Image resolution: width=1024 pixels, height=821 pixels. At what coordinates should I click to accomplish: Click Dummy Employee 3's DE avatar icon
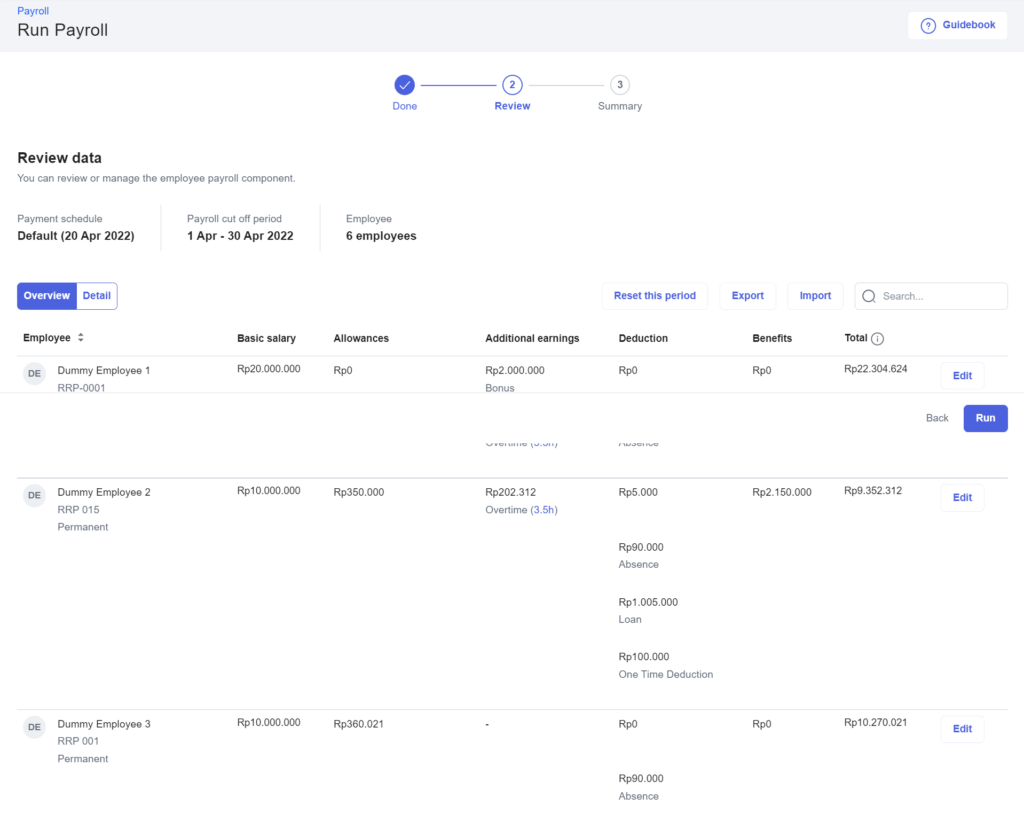[x=34, y=727]
